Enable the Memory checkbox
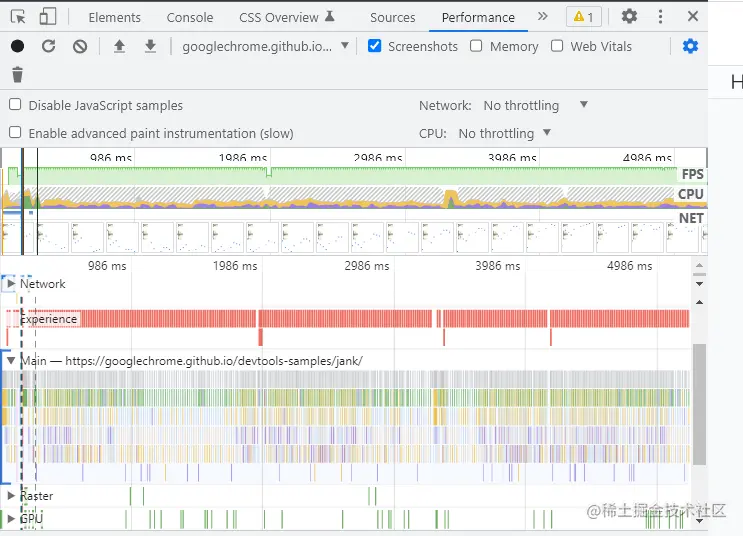The width and height of the screenshot is (743, 536). coord(476,46)
